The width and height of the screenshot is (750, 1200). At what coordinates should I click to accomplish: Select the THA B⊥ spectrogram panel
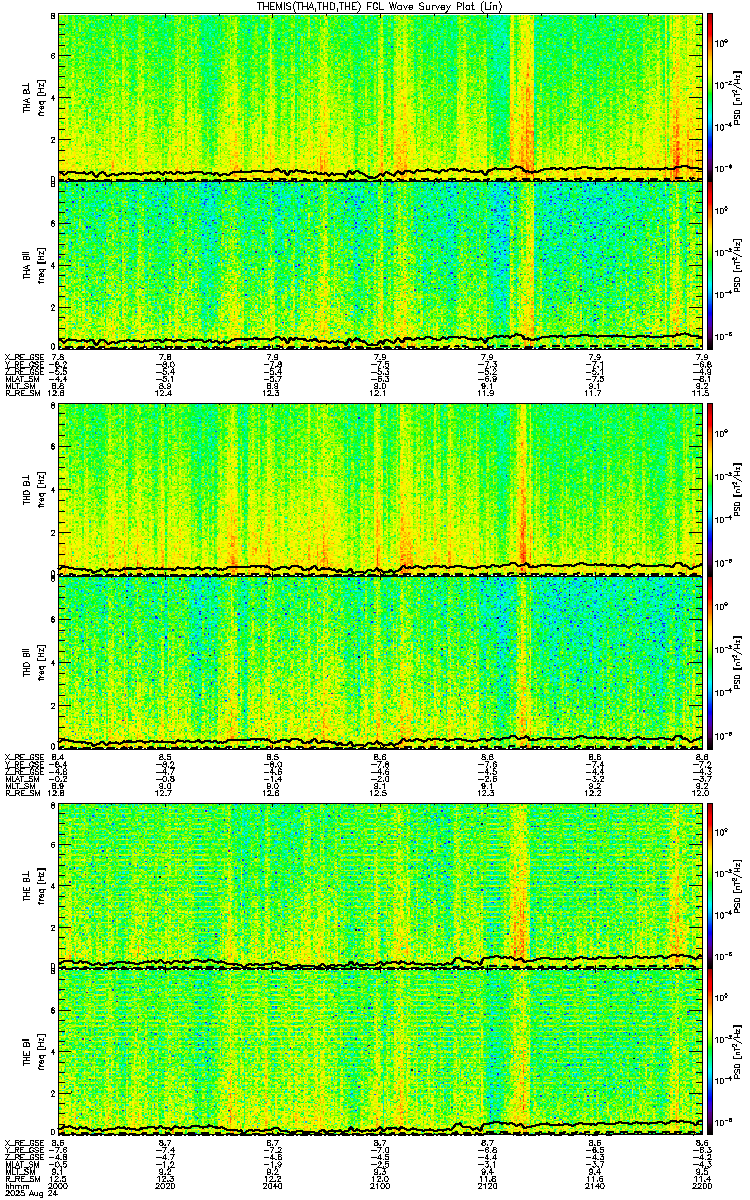(x=380, y=97)
